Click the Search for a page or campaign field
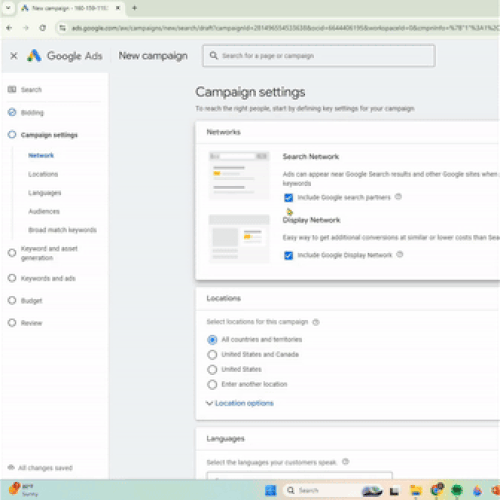This screenshot has height=500, width=500. (x=319, y=56)
